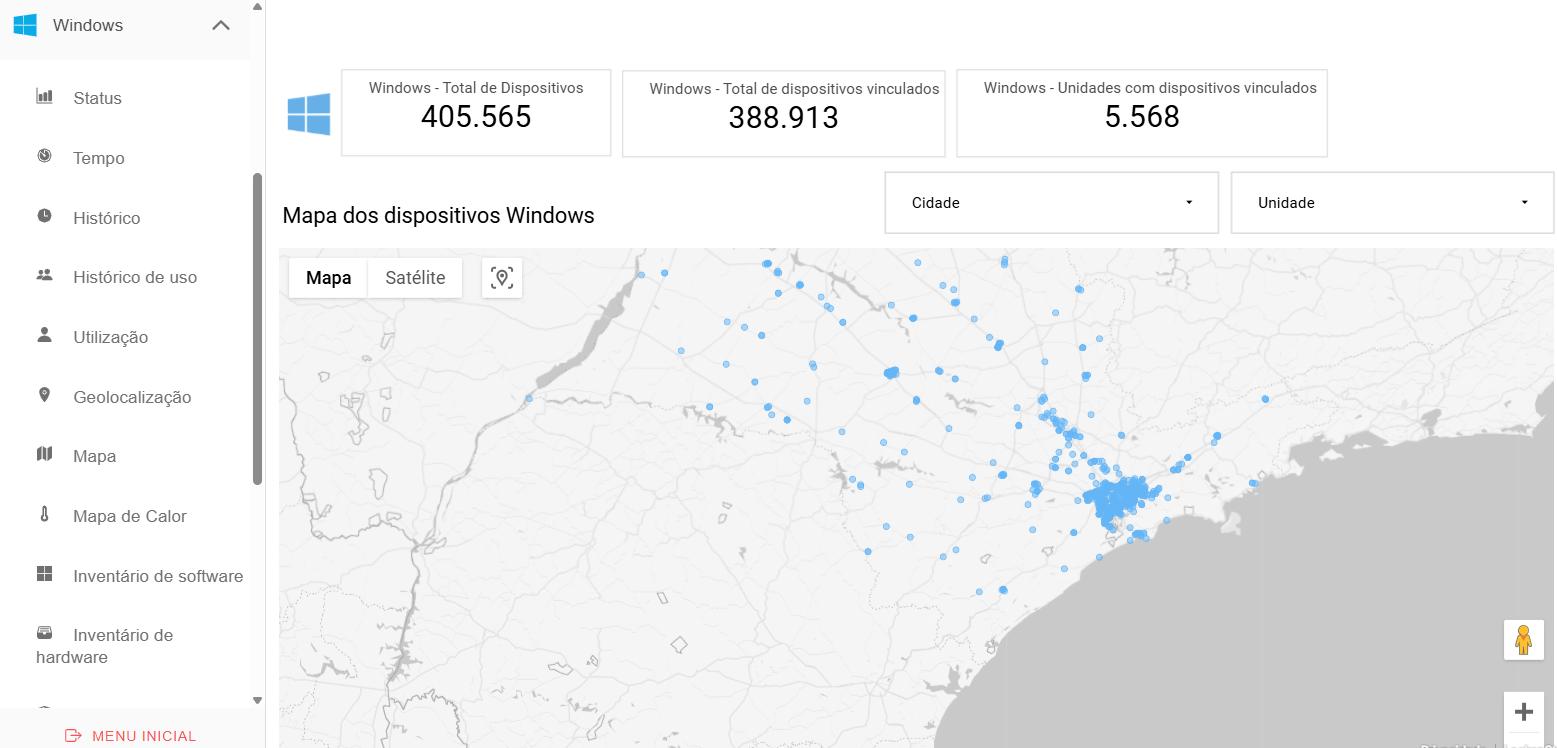
Task: Click the Histórico clock icon
Action: tap(44, 216)
